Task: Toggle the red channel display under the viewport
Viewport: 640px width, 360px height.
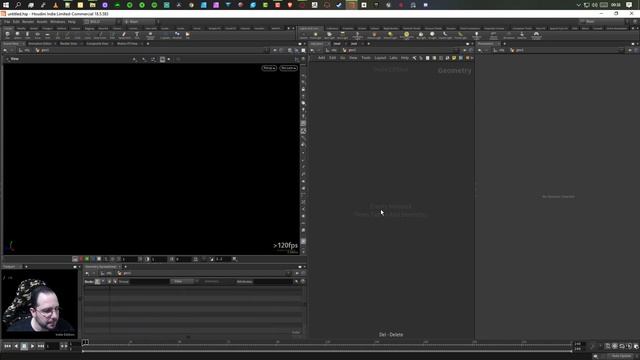Action: 81,259
